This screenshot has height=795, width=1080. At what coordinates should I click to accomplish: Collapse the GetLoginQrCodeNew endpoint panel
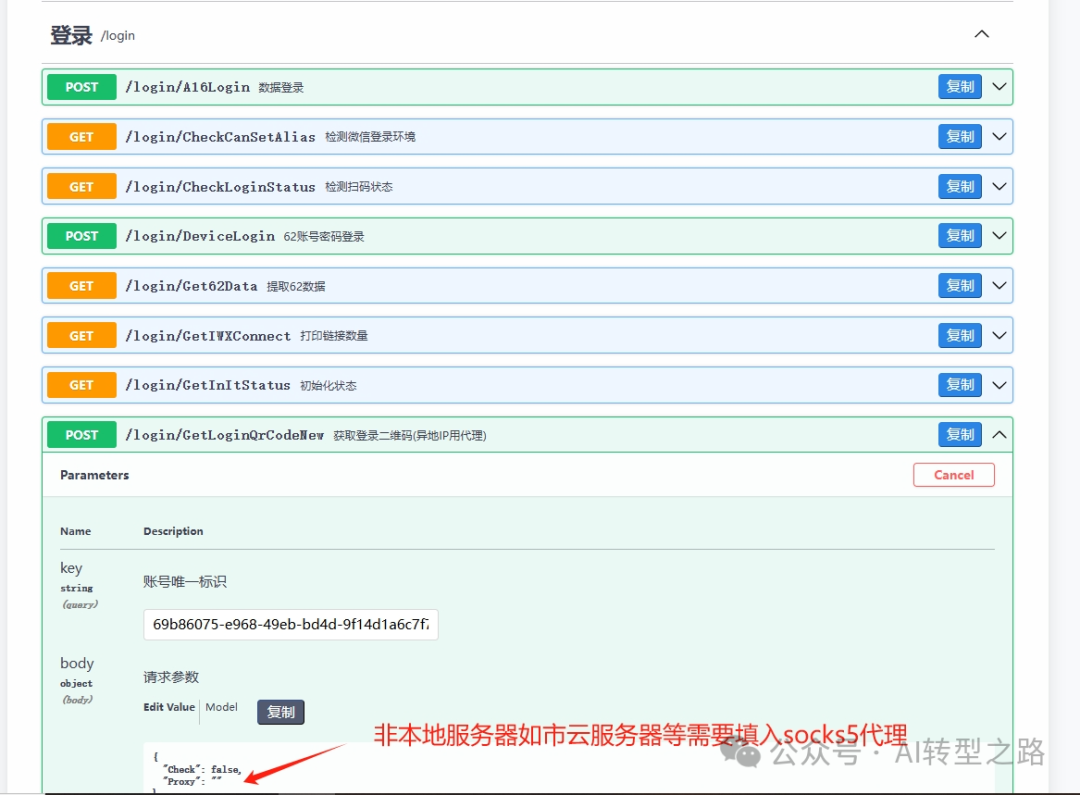tap(999, 434)
